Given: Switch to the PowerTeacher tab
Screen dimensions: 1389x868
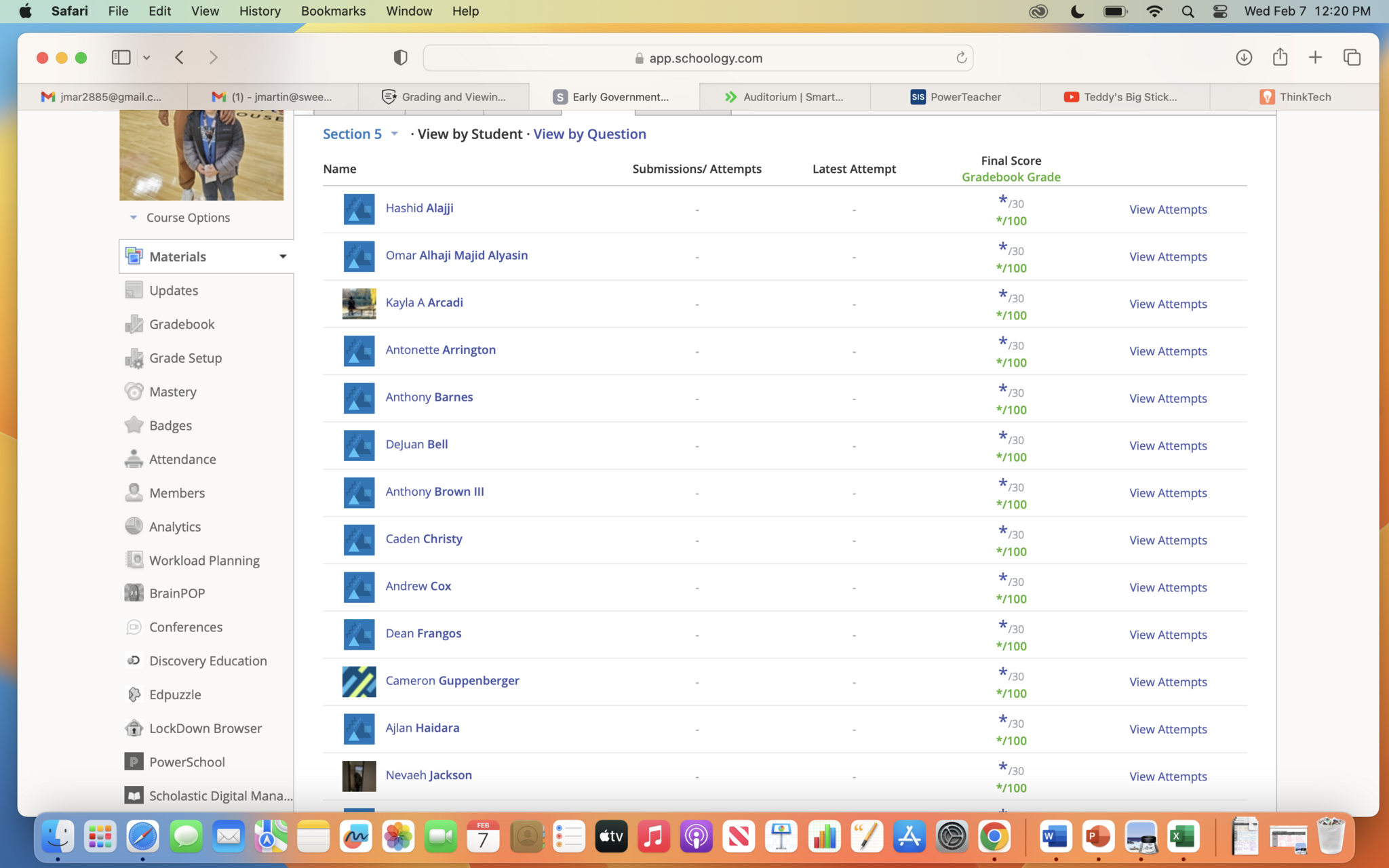Looking at the screenshot, I should click(955, 97).
